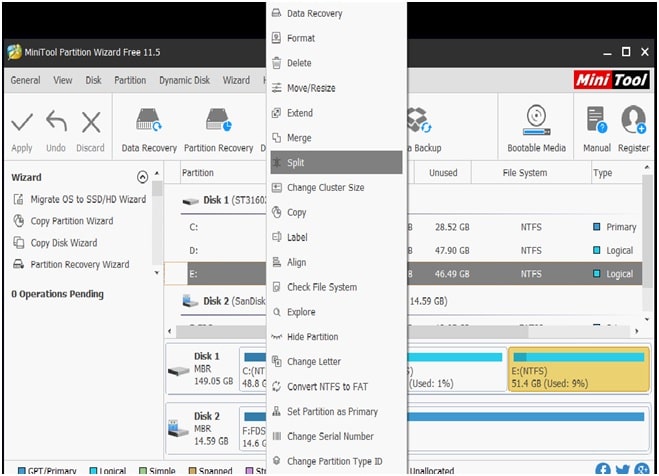Click the Partition column header

pos(198,173)
